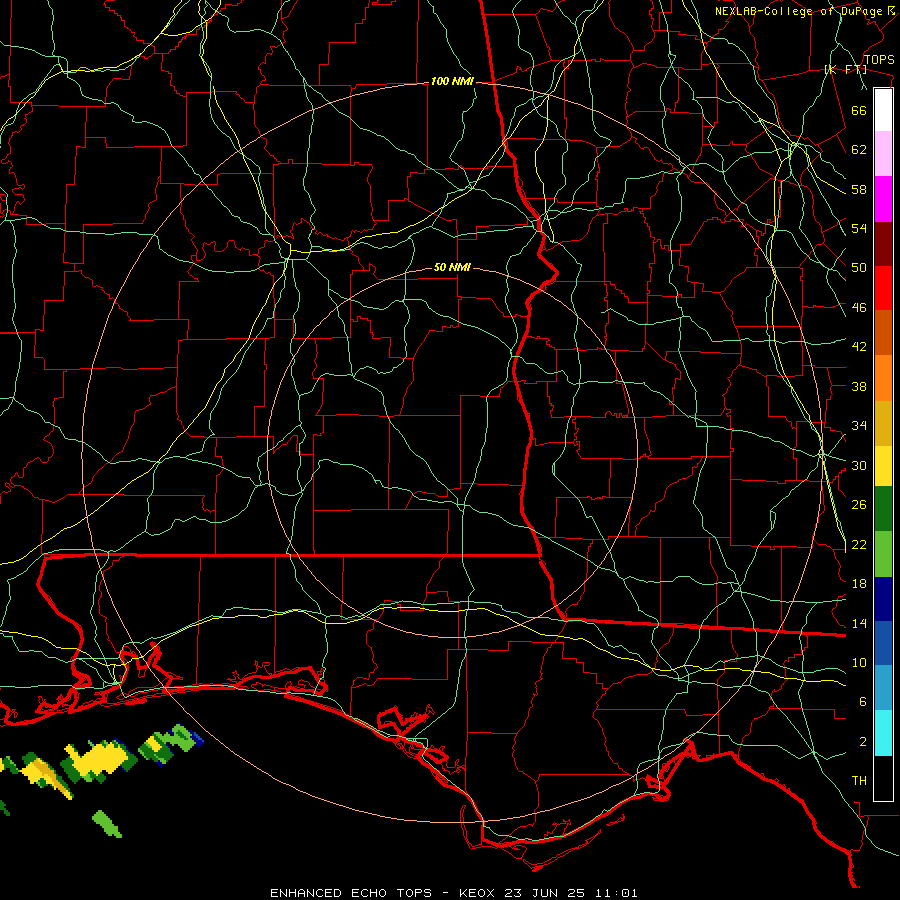
Task: Click the '[K FT]' units label
Action: tap(845, 69)
